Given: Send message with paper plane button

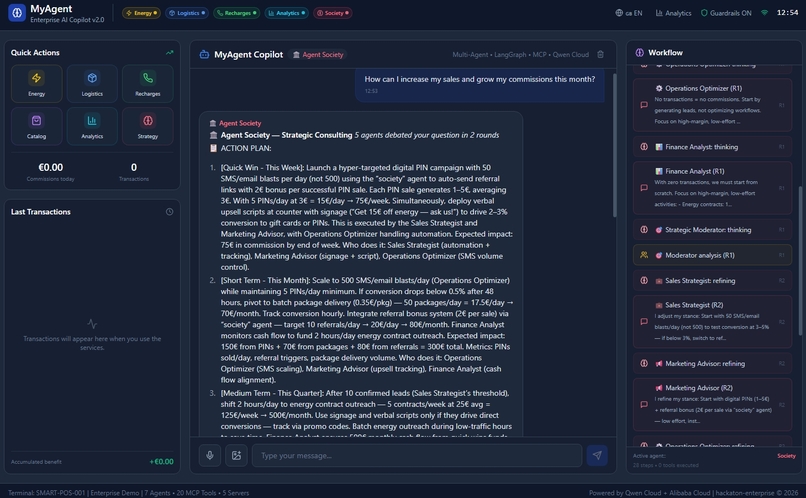Looking at the screenshot, I should point(597,455).
